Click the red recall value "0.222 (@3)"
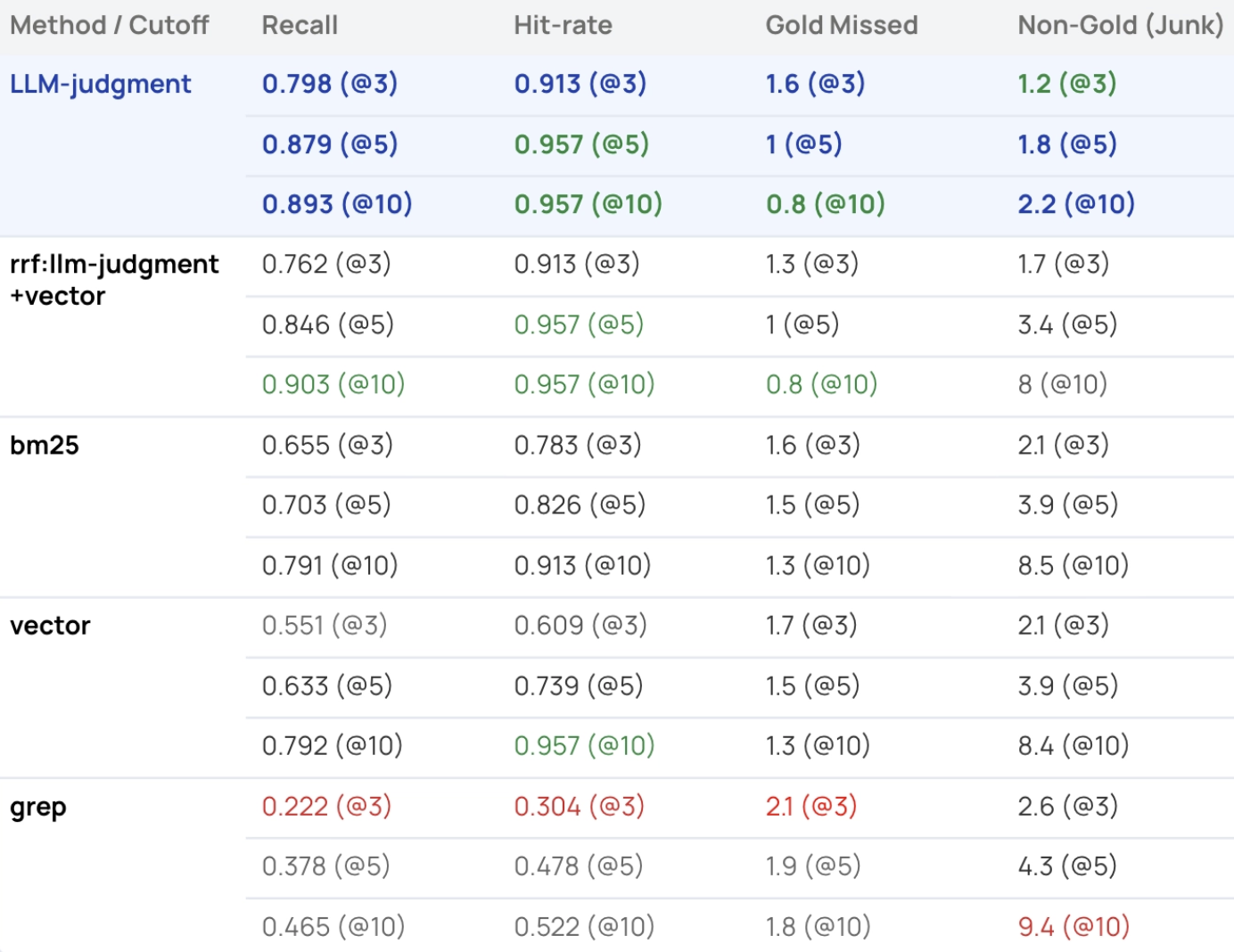1234x952 pixels. point(327,806)
